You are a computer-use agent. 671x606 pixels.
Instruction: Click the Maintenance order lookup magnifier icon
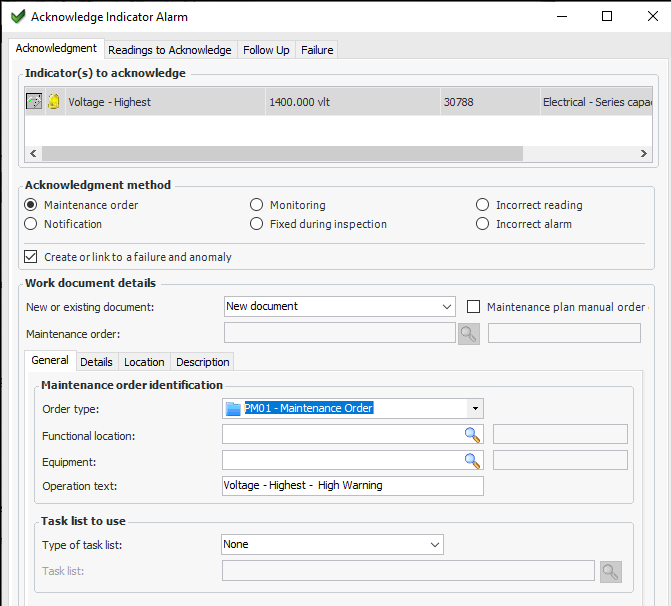point(468,333)
